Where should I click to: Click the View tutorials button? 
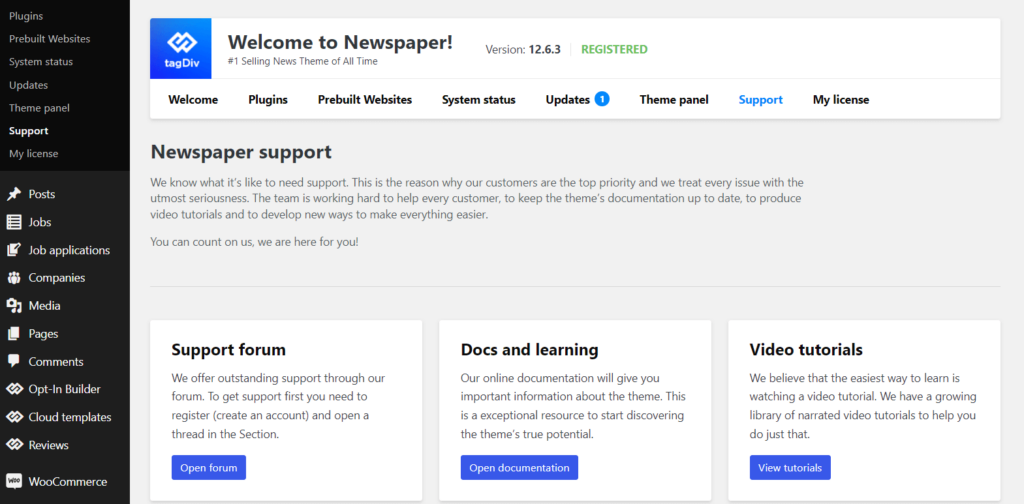click(x=790, y=467)
